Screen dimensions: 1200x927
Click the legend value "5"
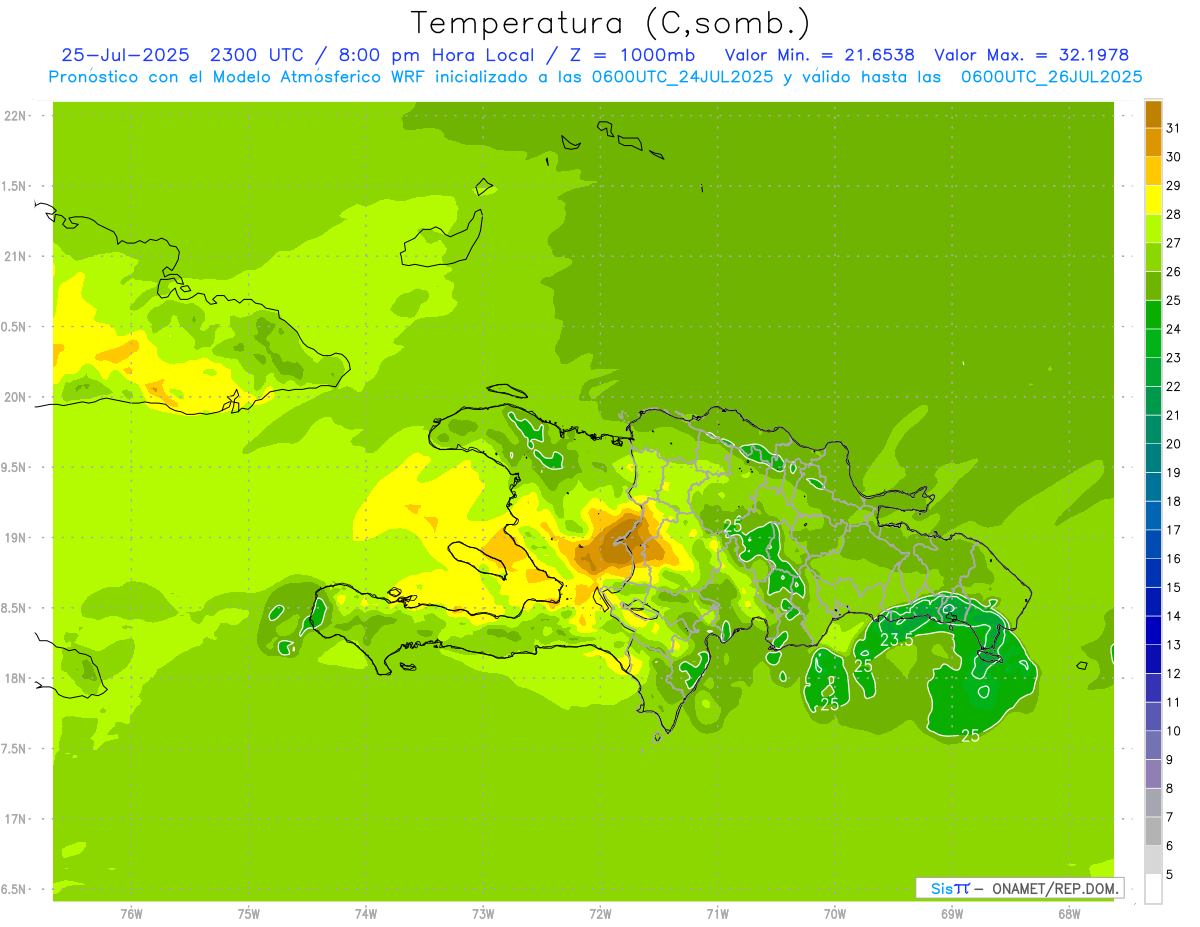click(x=1170, y=874)
